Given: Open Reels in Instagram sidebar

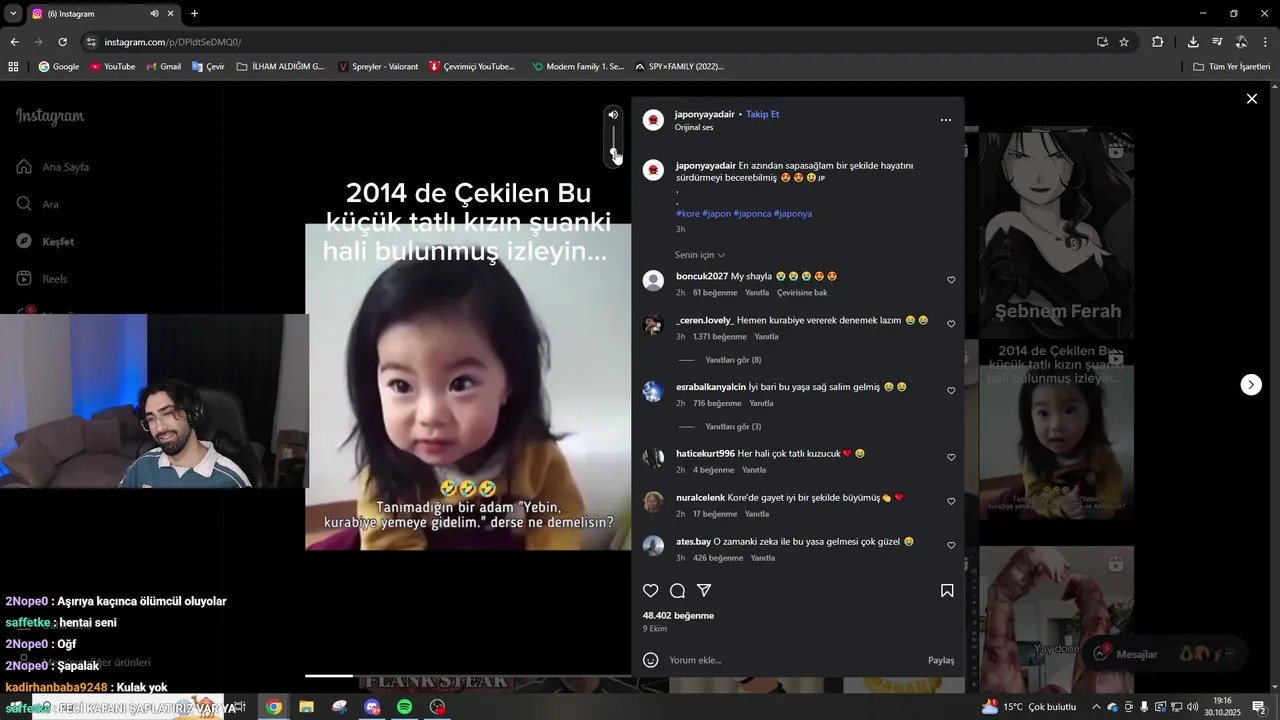Looking at the screenshot, I should pyautogui.click(x=42, y=279).
